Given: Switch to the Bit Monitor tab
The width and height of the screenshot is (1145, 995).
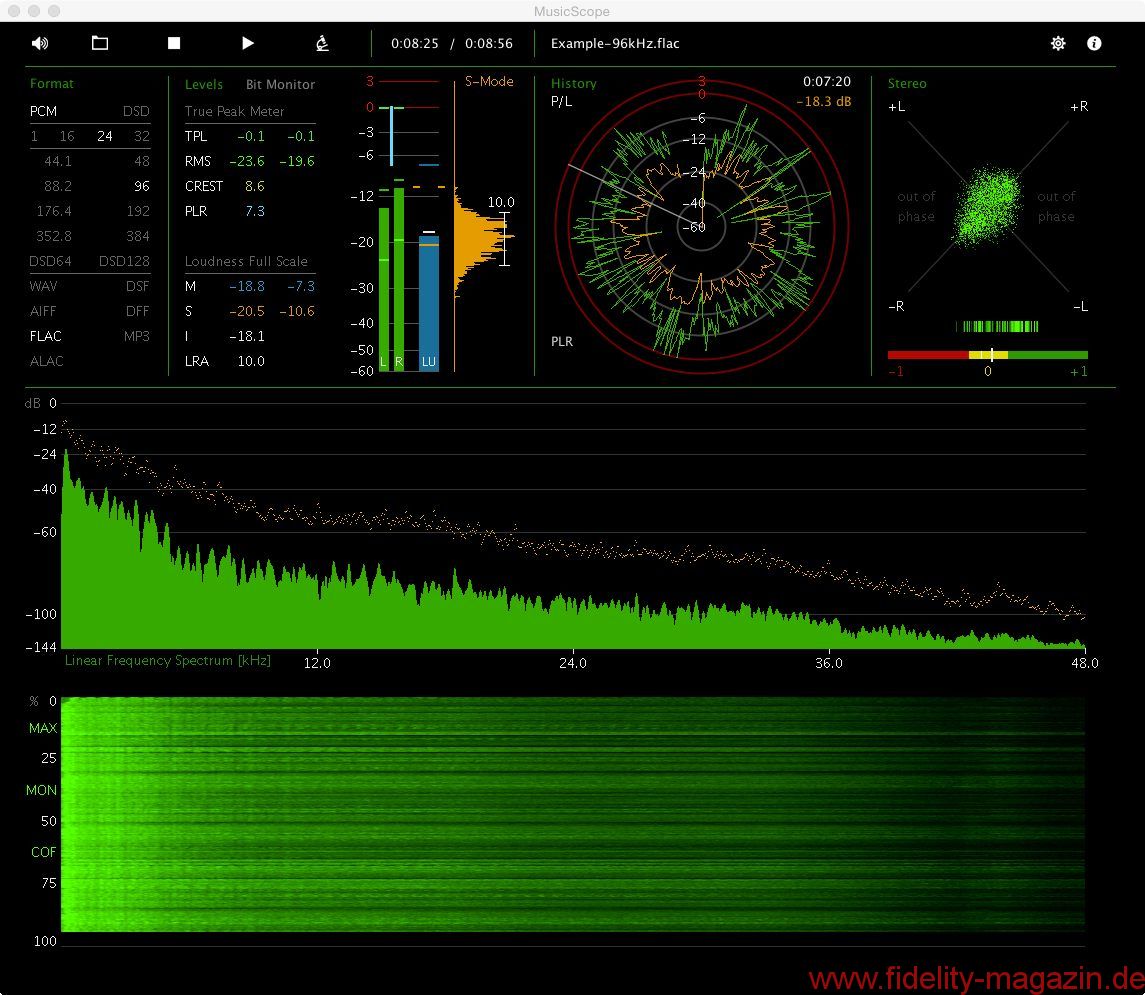Looking at the screenshot, I should [280, 85].
